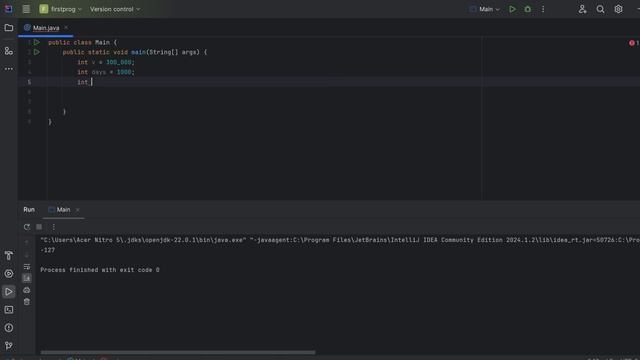Open the Terminal tool window
Image resolution: width=640 pixels, height=360 pixels.
coord(9,310)
